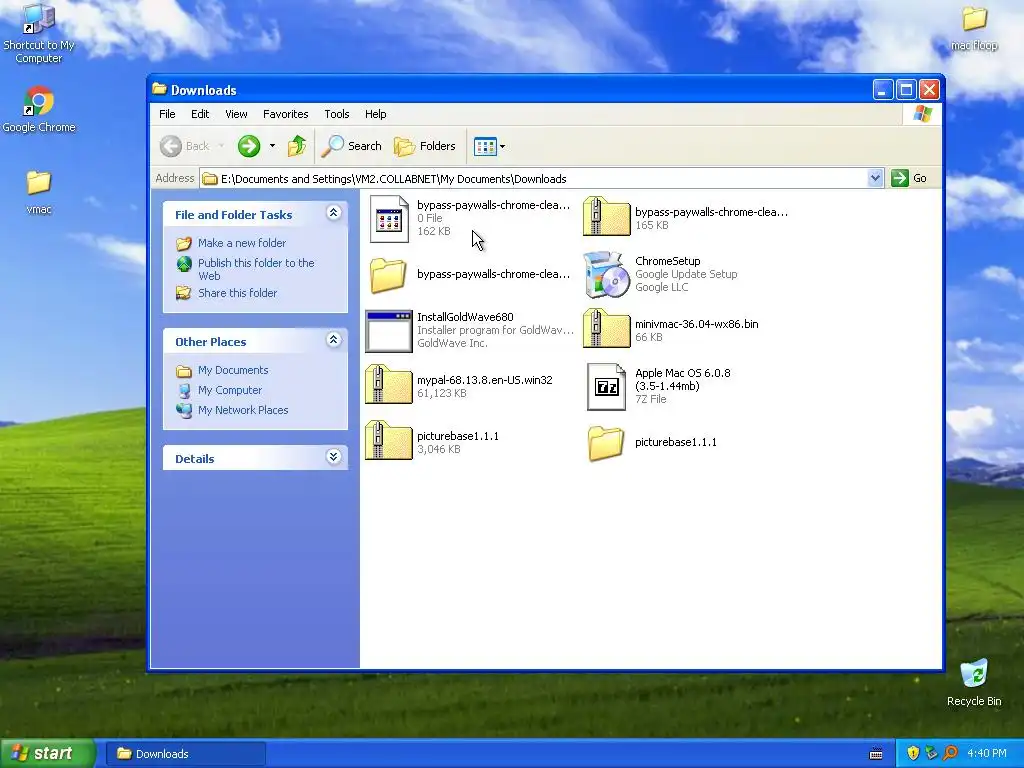Click the network connection tray icon
The image size is (1024, 768).
pos(931,754)
